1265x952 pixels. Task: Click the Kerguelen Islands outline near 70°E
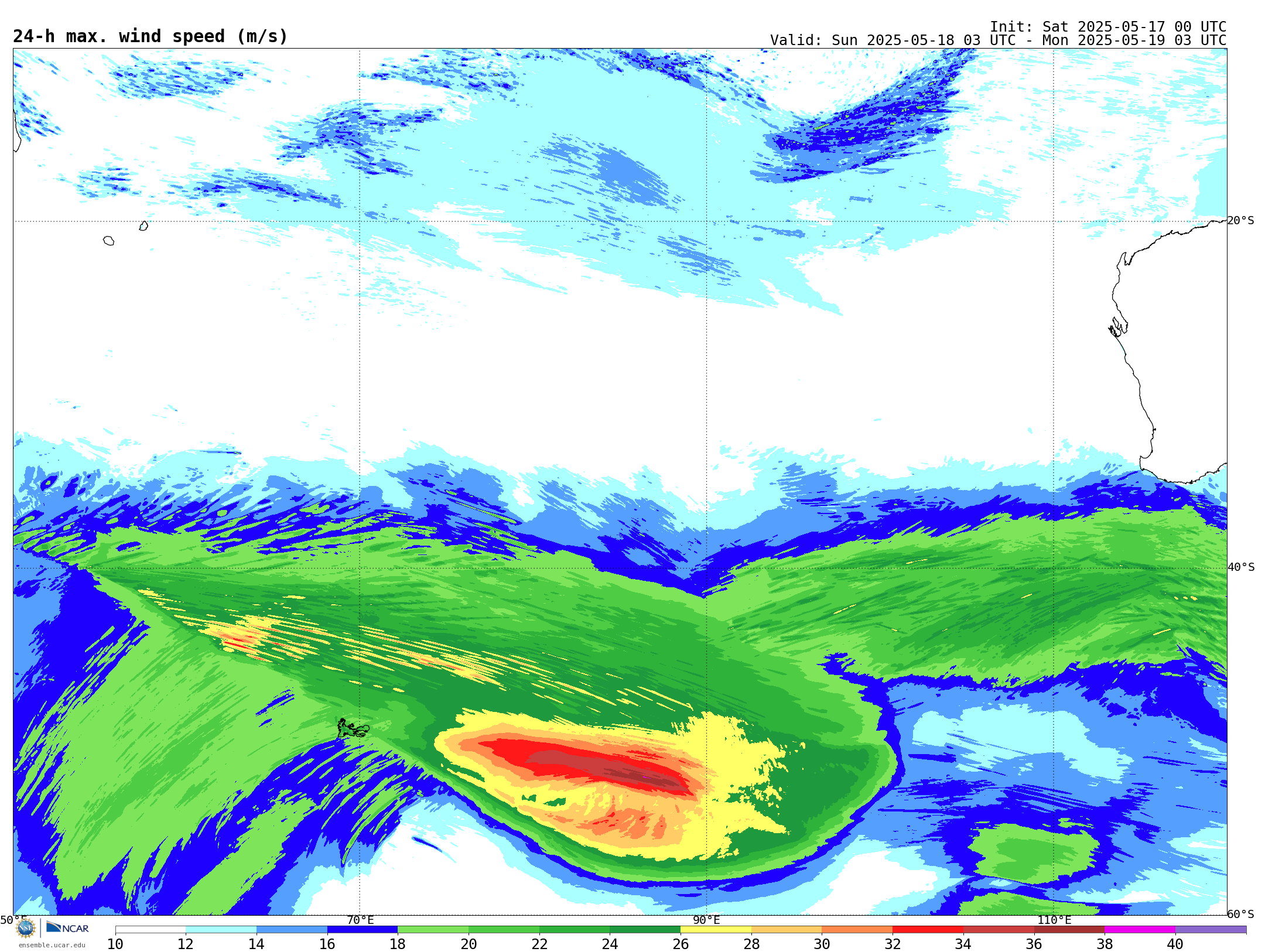click(353, 729)
